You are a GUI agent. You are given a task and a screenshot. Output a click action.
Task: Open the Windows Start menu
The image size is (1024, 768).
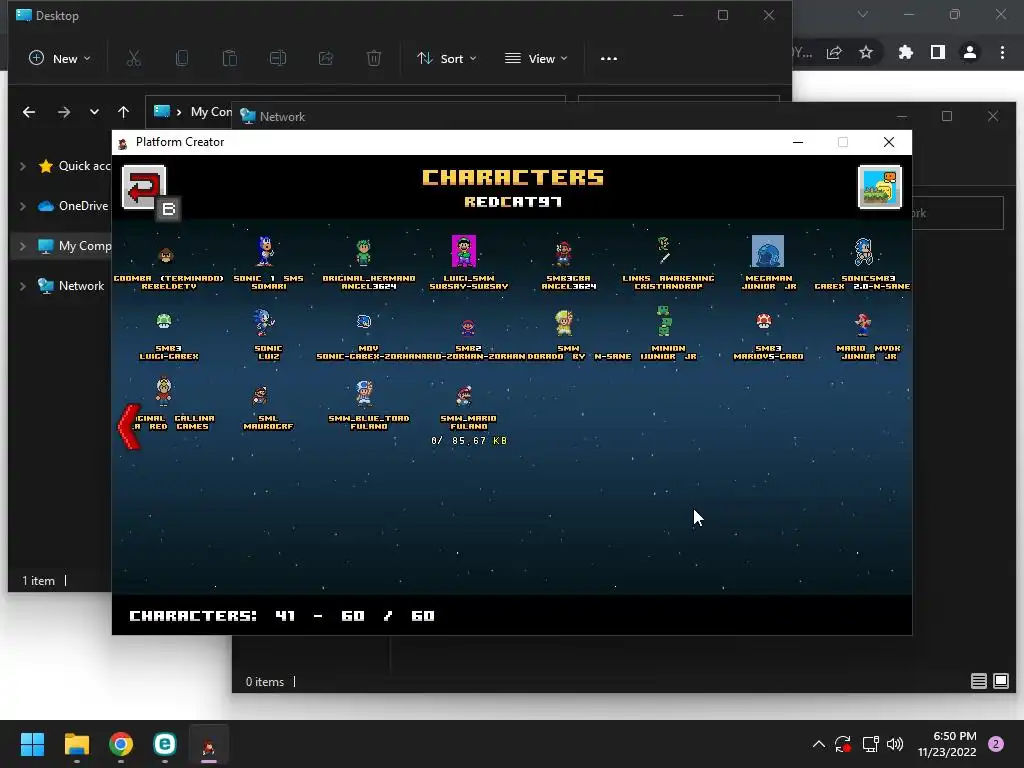[x=32, y=744]
